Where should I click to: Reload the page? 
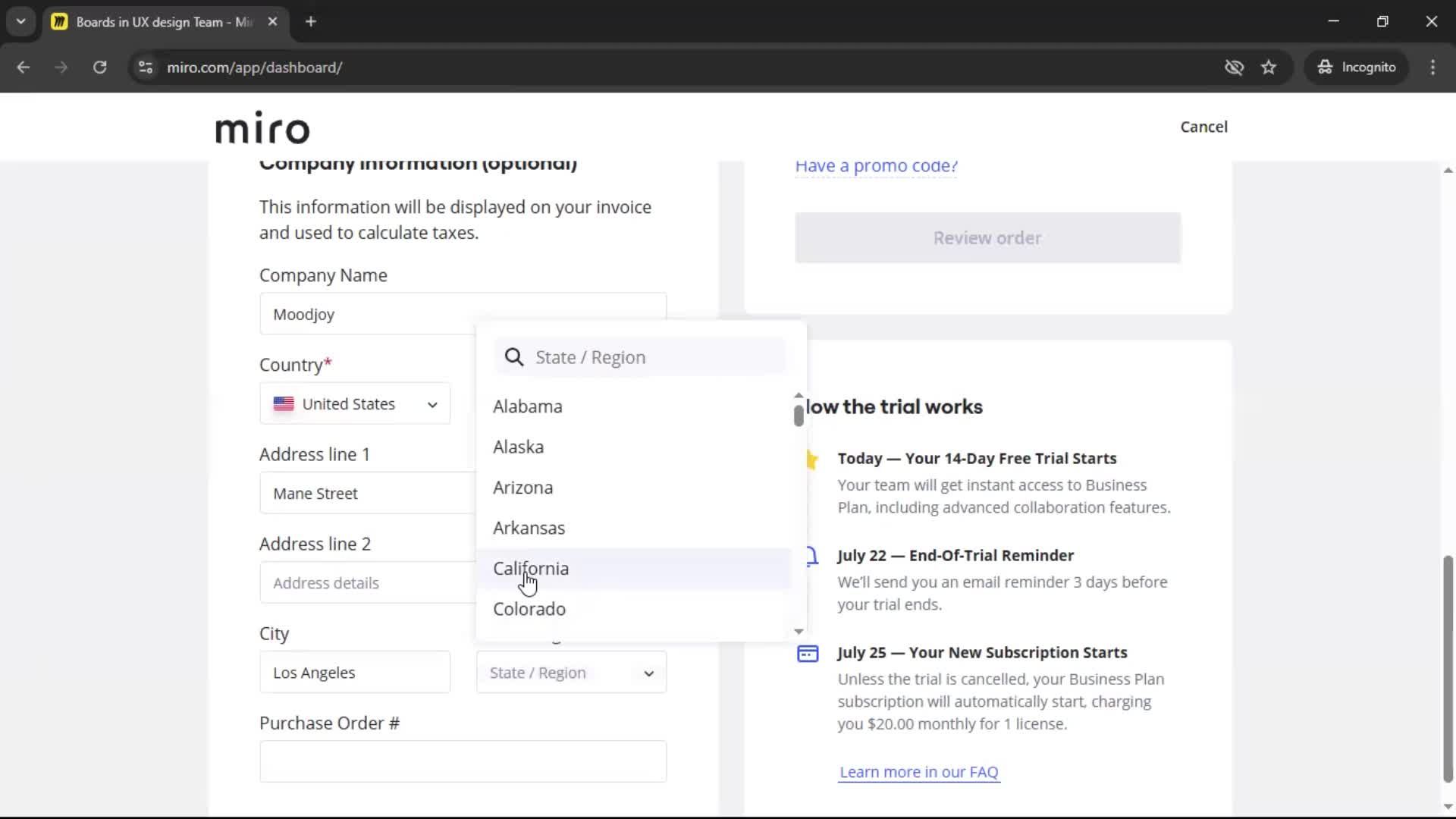tap(99, 67)
